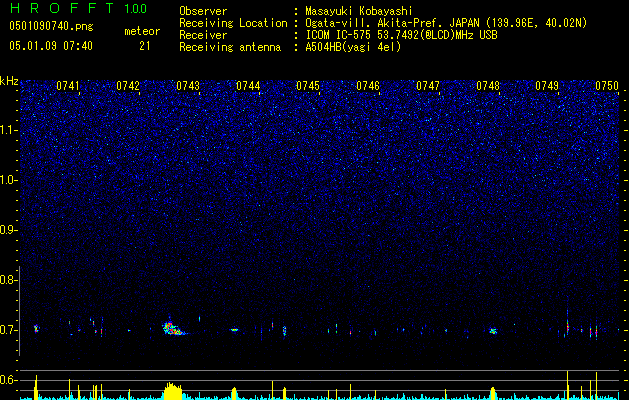Select the filename 0501090740.png
This screenshot has width=629, height=400.
(51, 26)
